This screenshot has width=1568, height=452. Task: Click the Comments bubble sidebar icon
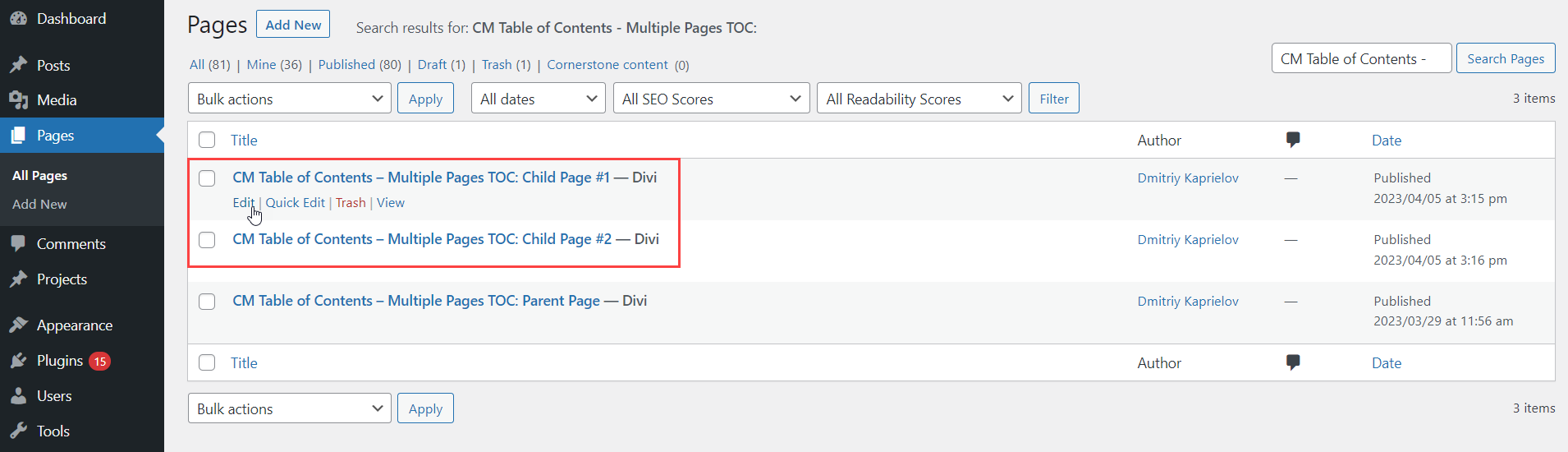pos(18,244)
